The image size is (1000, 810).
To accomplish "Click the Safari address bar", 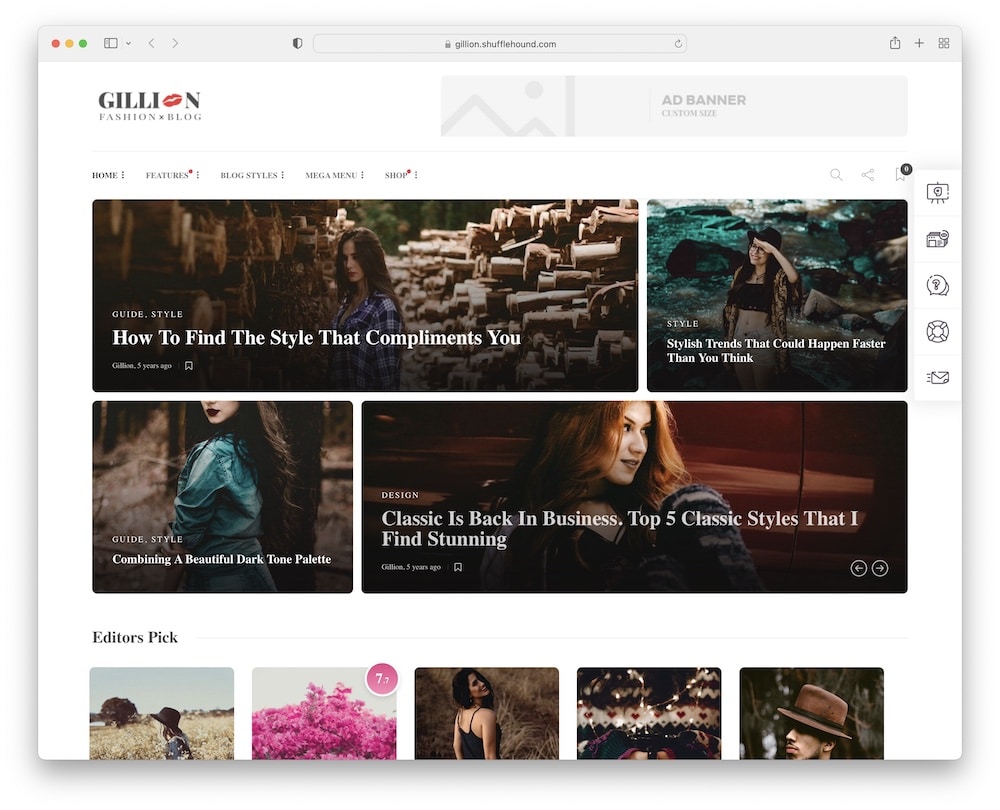I will [x=499, y=43].
